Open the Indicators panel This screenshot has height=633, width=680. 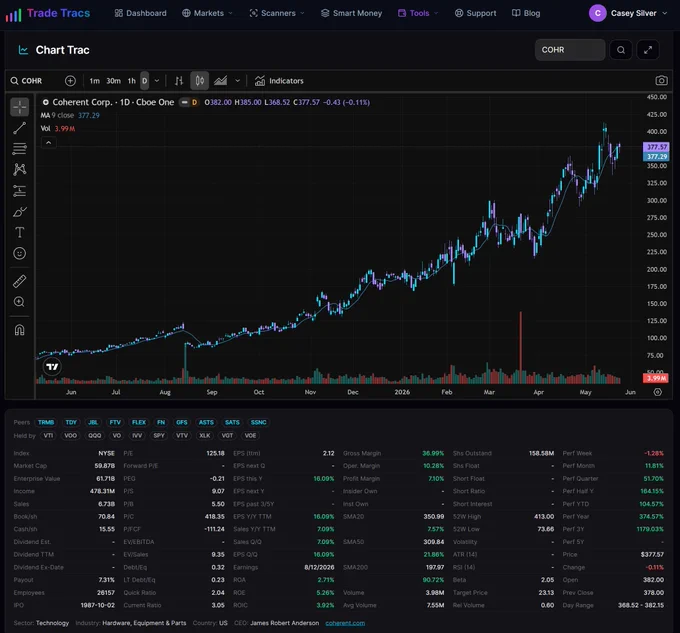click(279, 81)
